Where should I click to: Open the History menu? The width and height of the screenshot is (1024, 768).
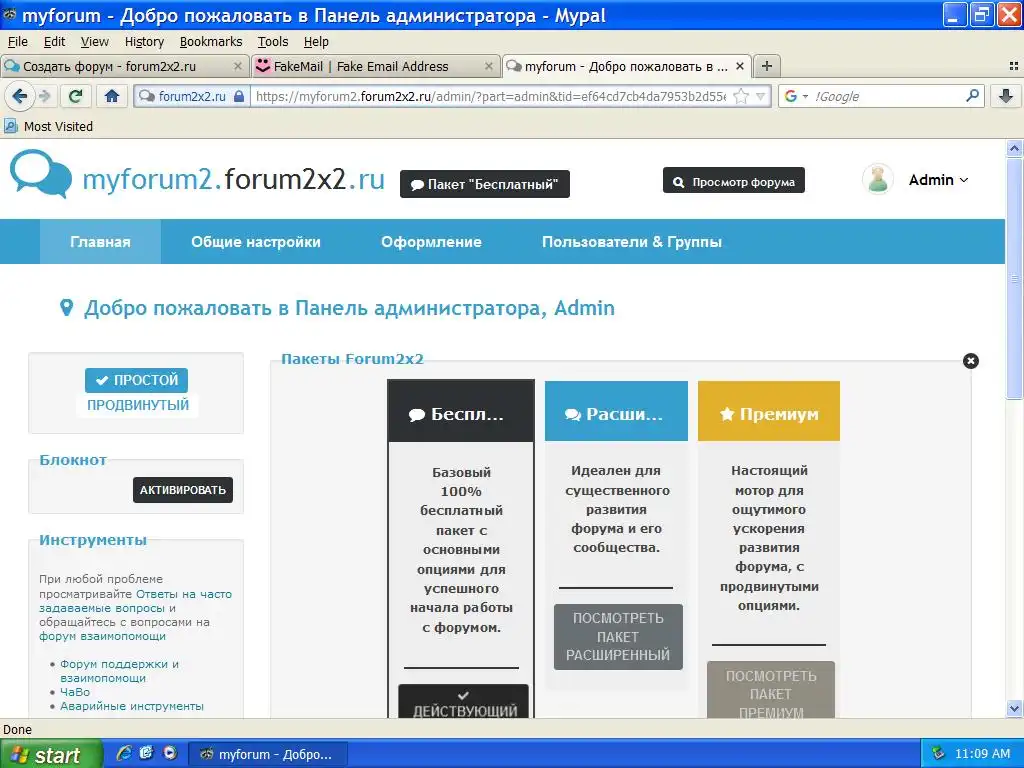click(x=144, y=42)
